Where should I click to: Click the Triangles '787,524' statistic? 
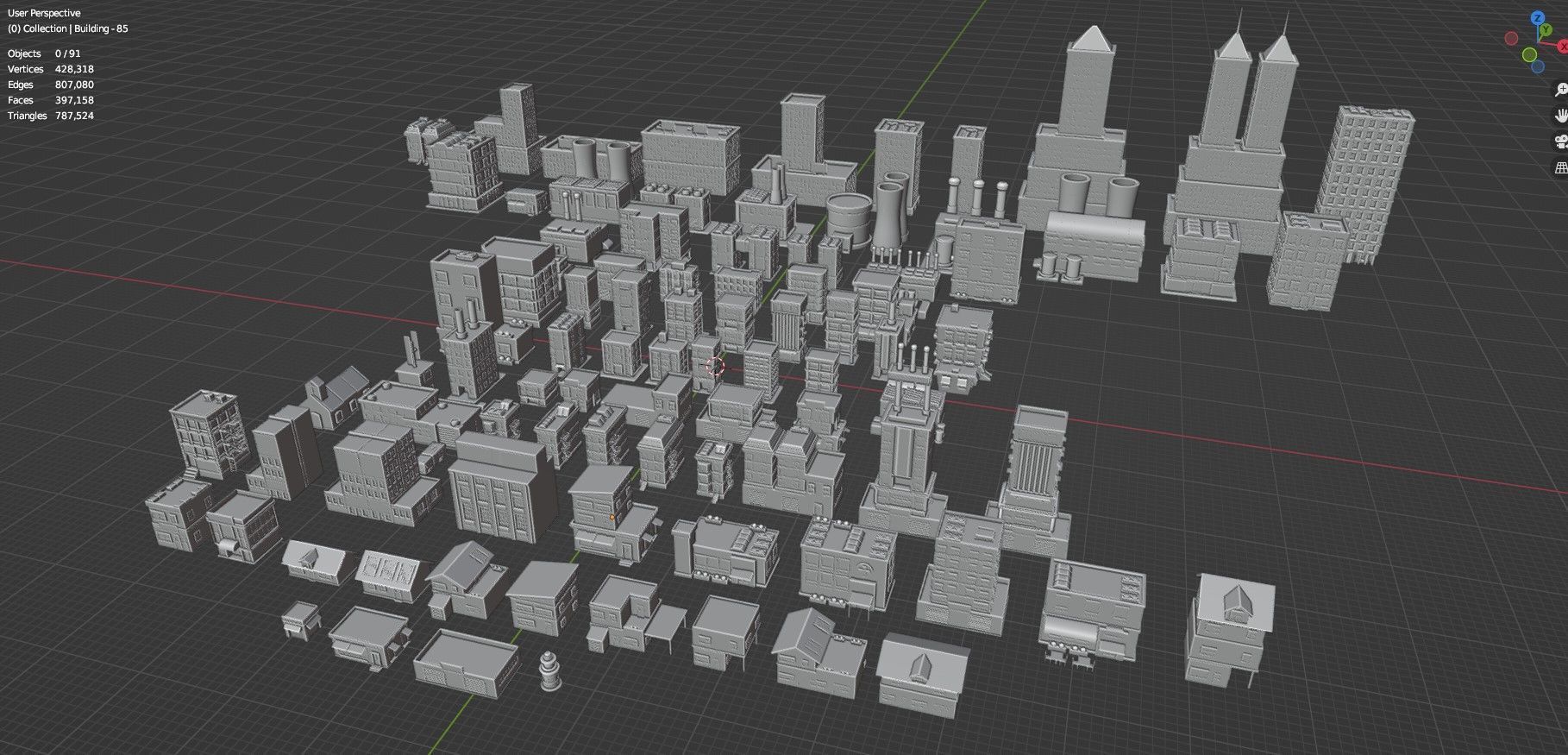click(75, 116)
